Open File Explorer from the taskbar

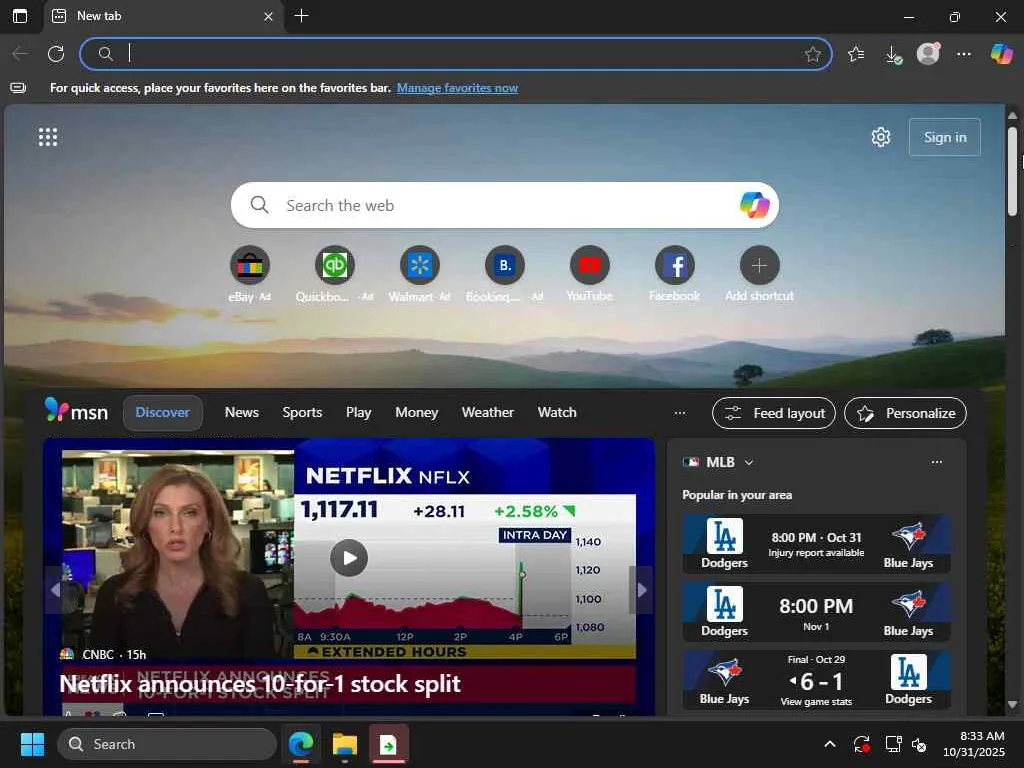(344, 744)
